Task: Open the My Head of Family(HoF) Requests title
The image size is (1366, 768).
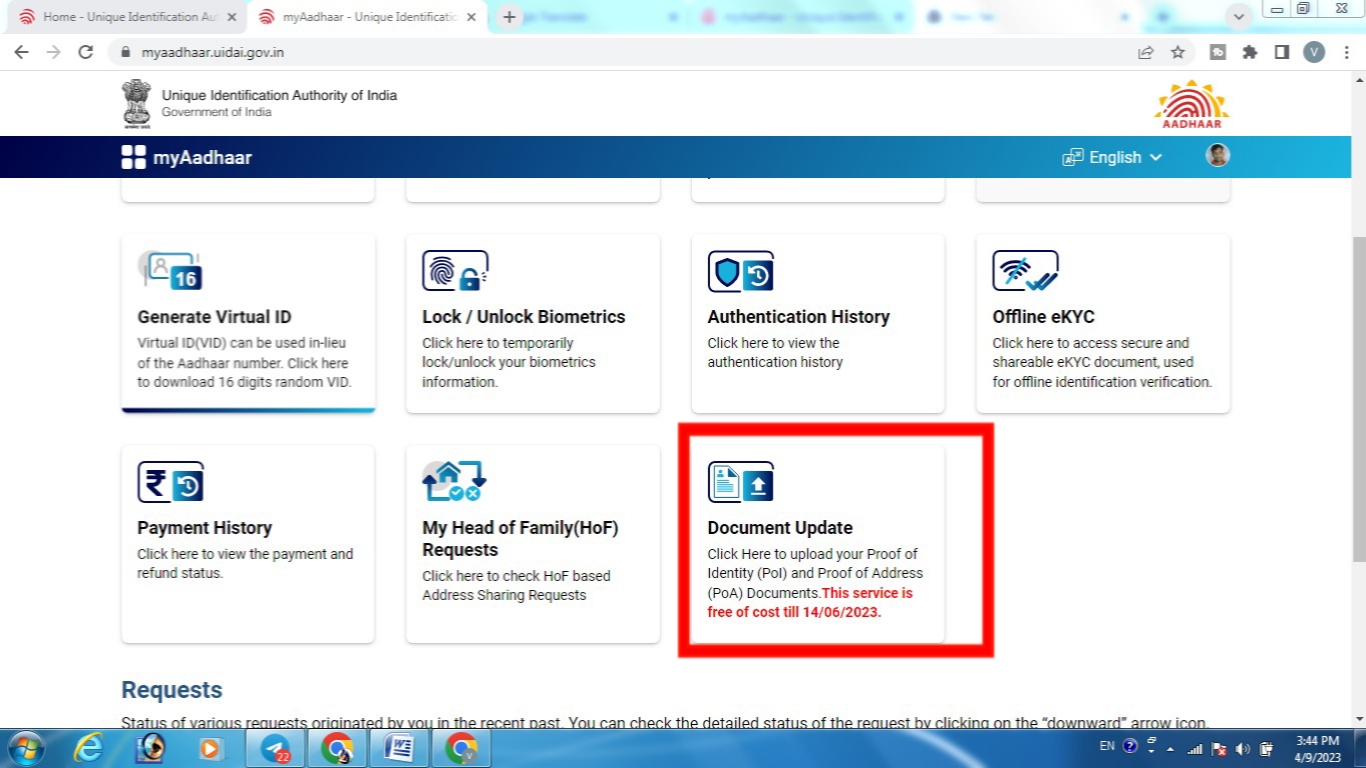Action: [x=520, y=539]
